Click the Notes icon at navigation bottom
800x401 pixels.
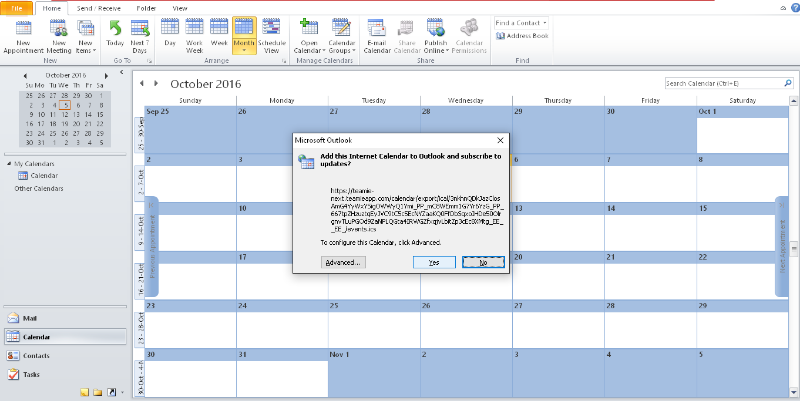tap(85, 392)
